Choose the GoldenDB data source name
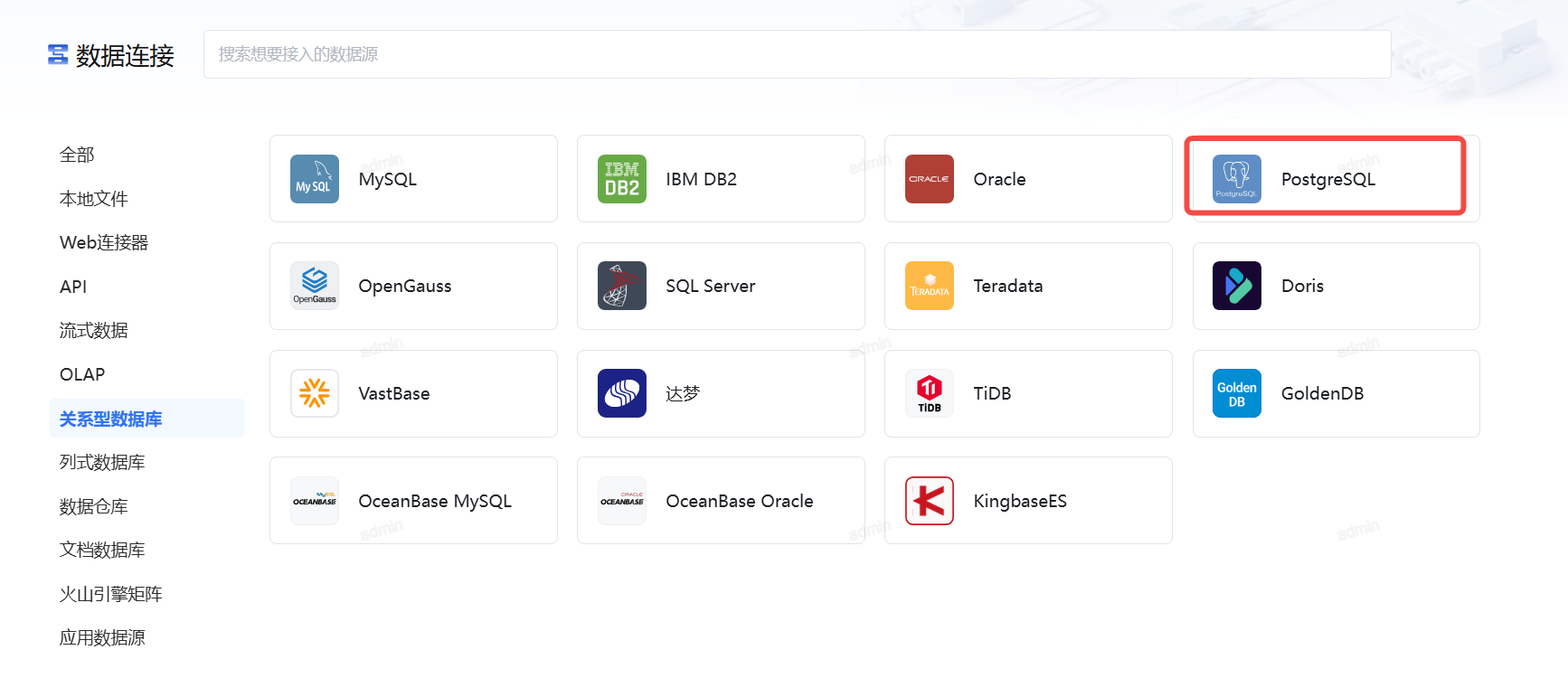 coord(1323,393)
